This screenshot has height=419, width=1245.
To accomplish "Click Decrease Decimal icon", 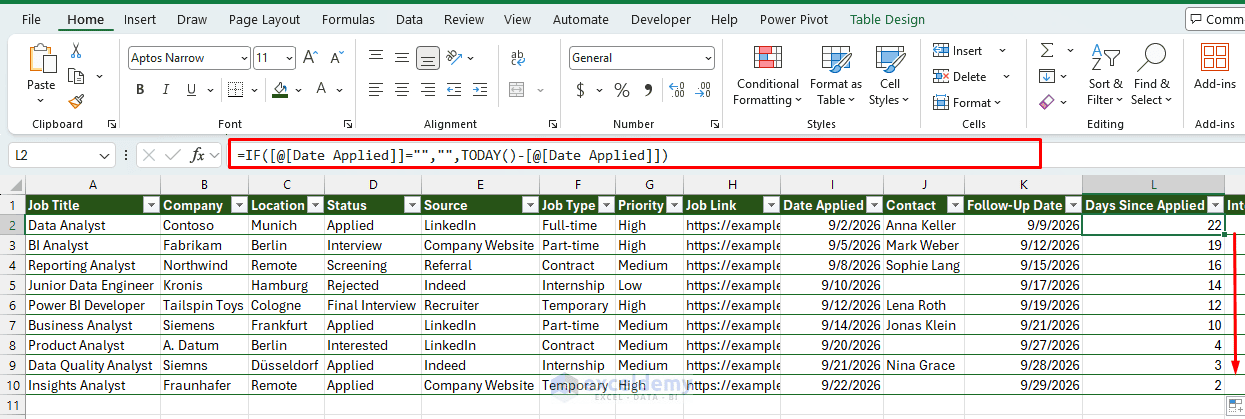I will point(702,90).
